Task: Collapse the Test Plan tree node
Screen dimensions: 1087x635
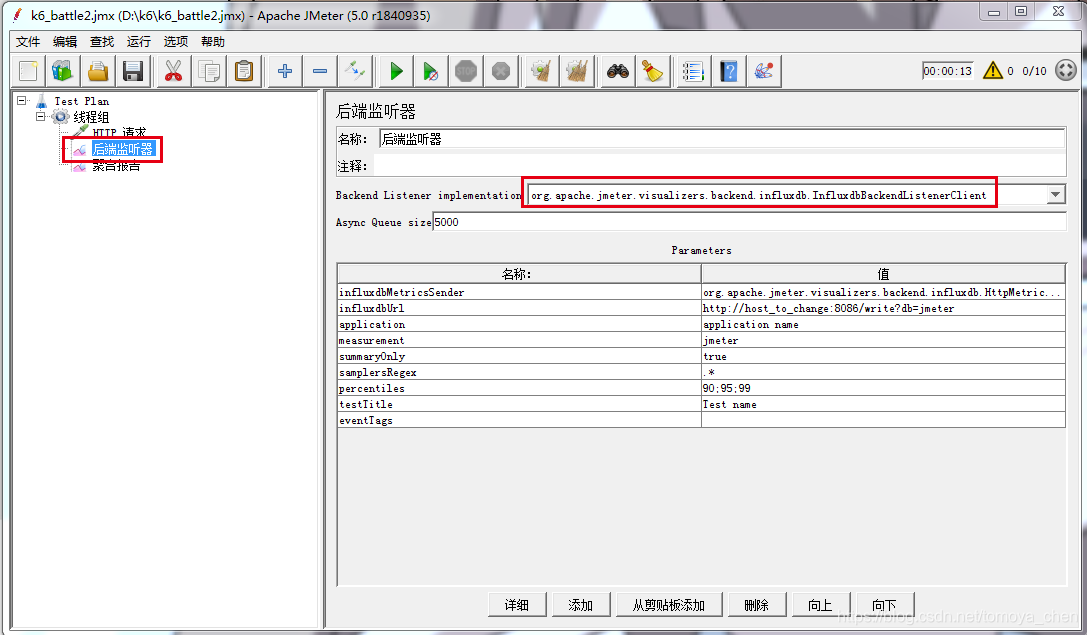Action: click(21, 101)
